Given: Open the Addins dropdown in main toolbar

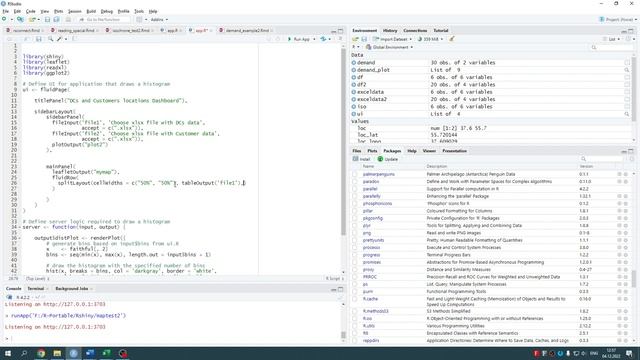Looking at the screenshot, I should pyautogui.click(x=159, y=20).
